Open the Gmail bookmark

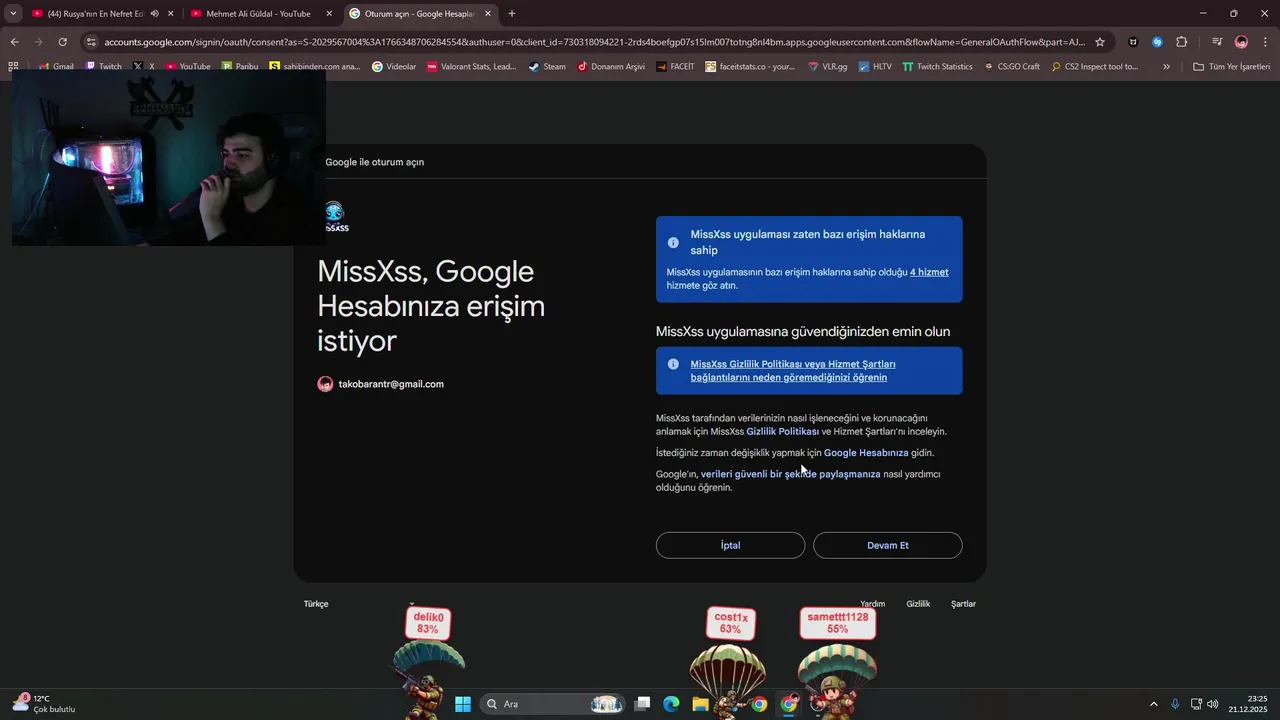pos(56,67)
